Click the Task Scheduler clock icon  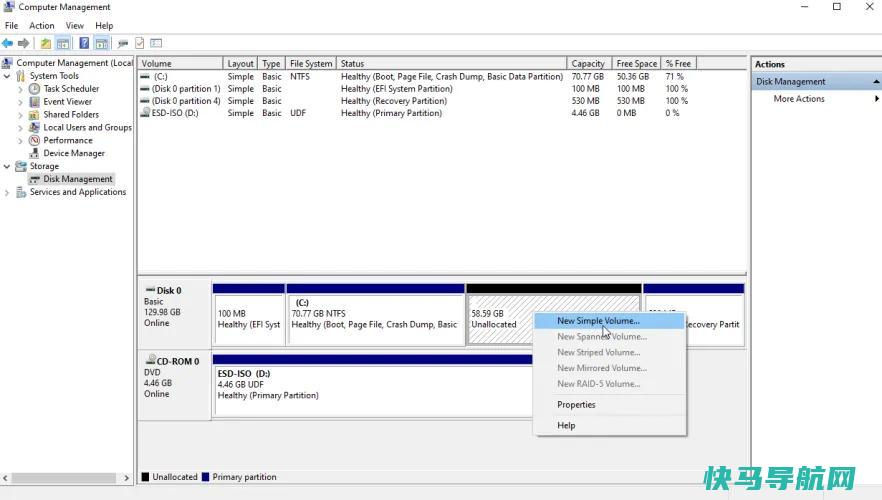[x=34, y=89]
